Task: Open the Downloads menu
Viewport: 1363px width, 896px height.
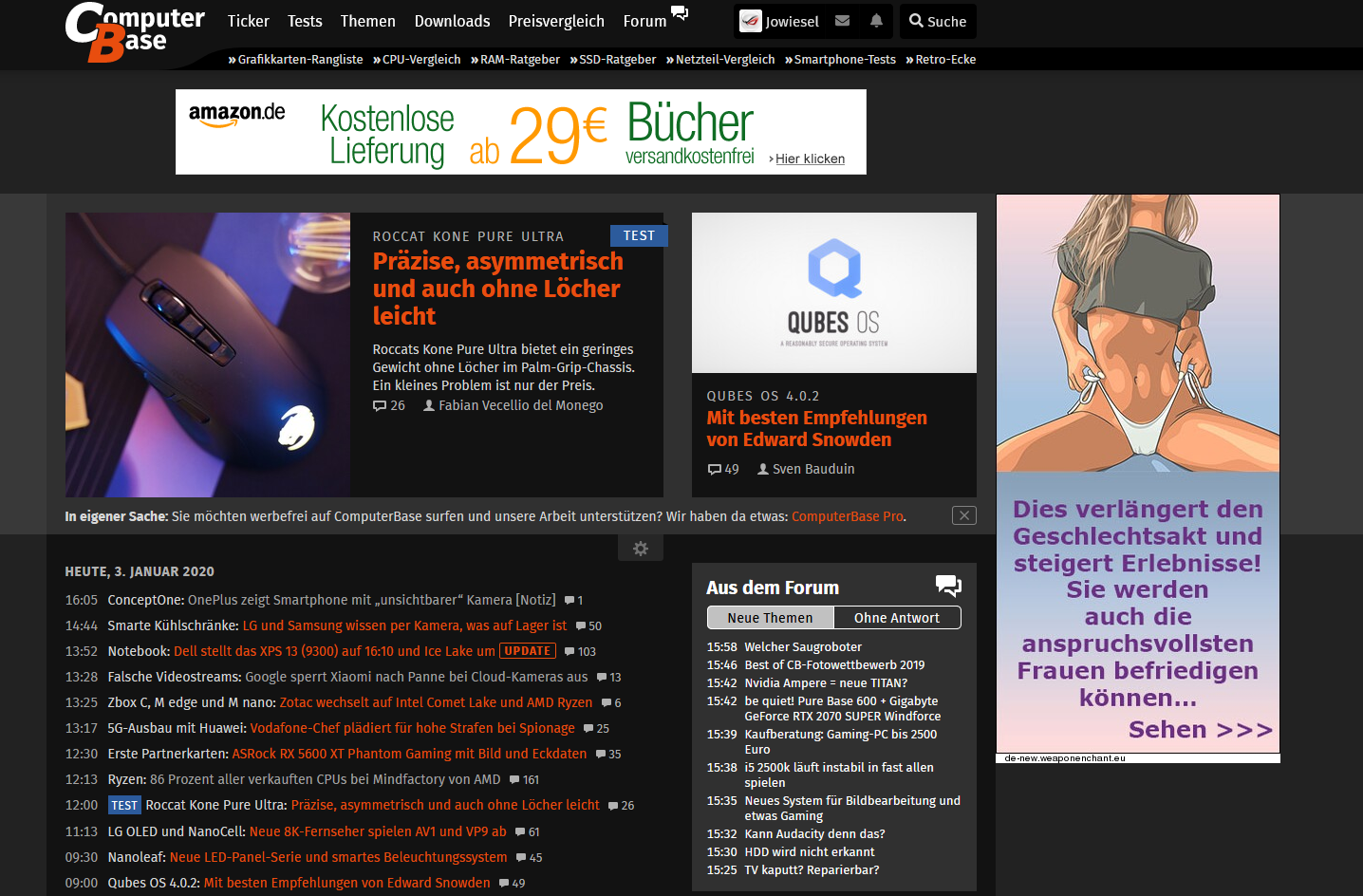Action: pos(452,21)
